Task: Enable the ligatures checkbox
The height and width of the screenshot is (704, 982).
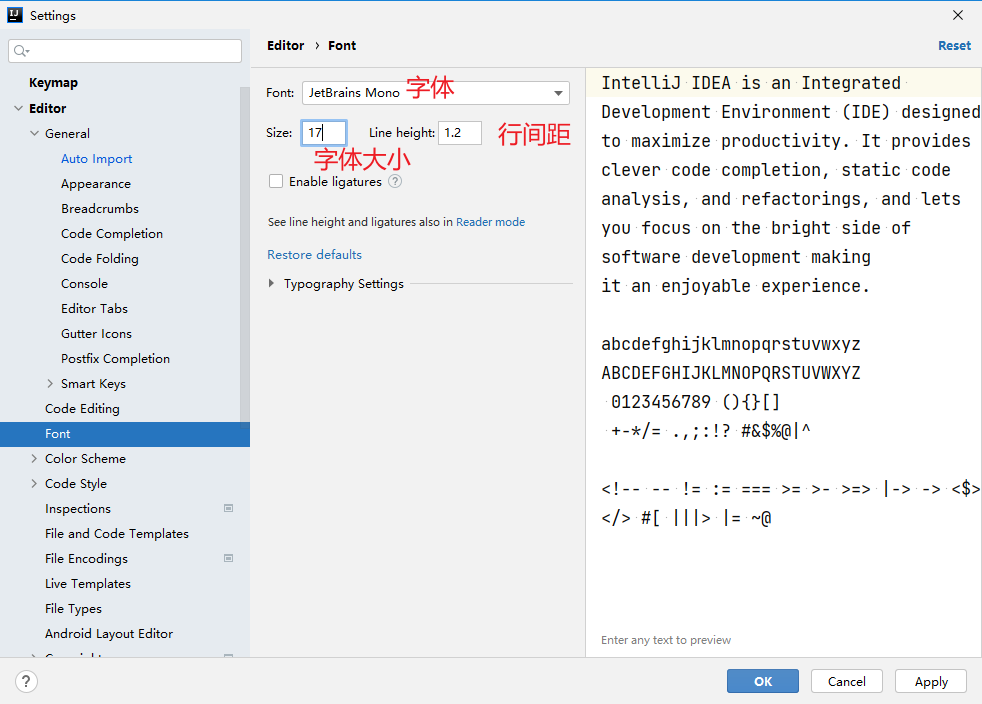Action: pos(276,182)
